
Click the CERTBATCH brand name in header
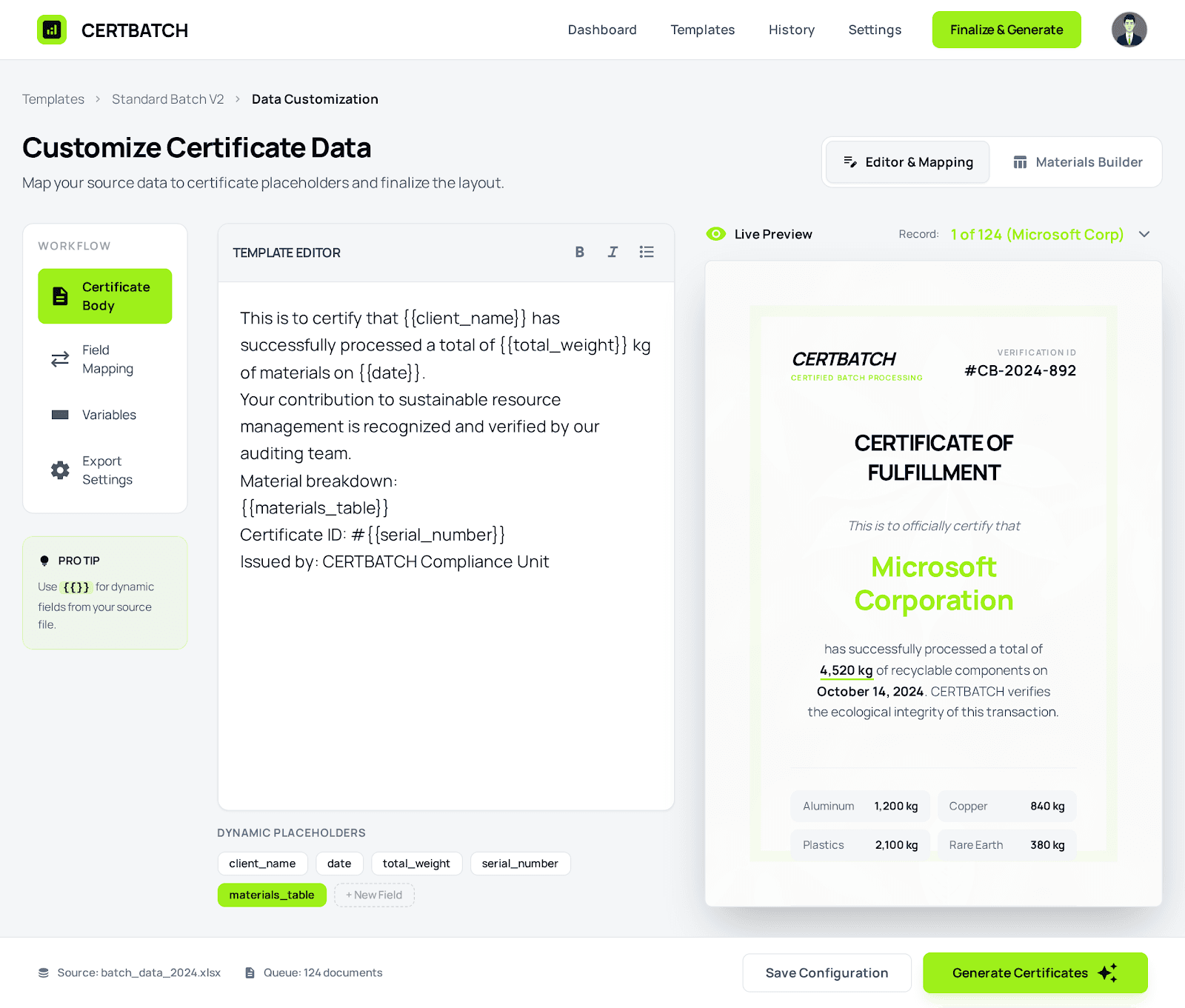[135, 30]
